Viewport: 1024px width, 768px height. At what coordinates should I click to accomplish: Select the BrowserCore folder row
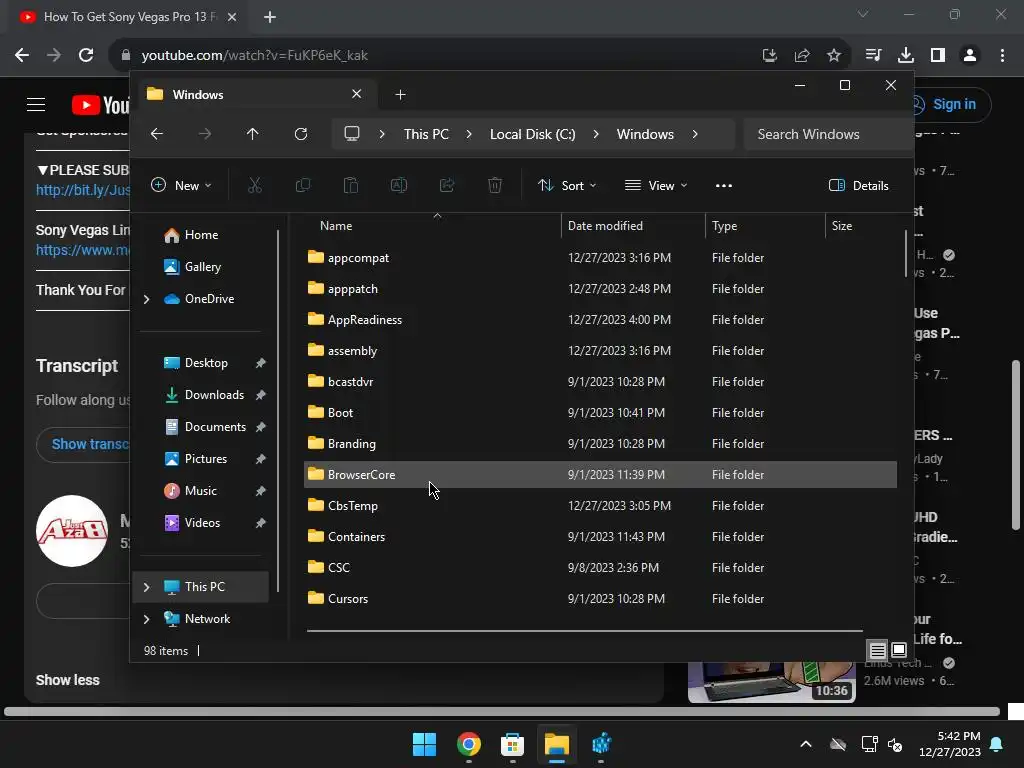(600, 475)
